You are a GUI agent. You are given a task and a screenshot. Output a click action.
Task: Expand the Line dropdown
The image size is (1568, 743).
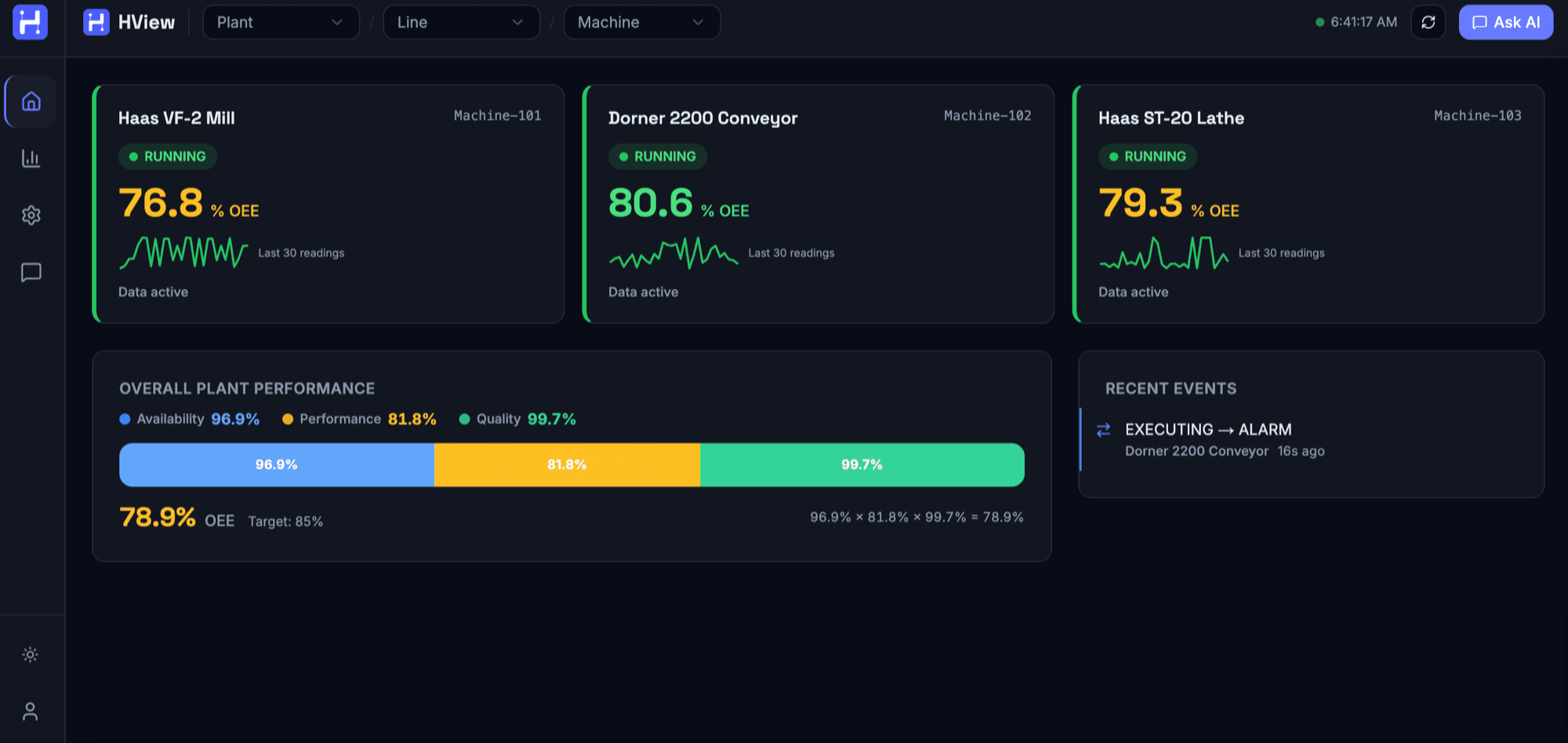(461, 22)
